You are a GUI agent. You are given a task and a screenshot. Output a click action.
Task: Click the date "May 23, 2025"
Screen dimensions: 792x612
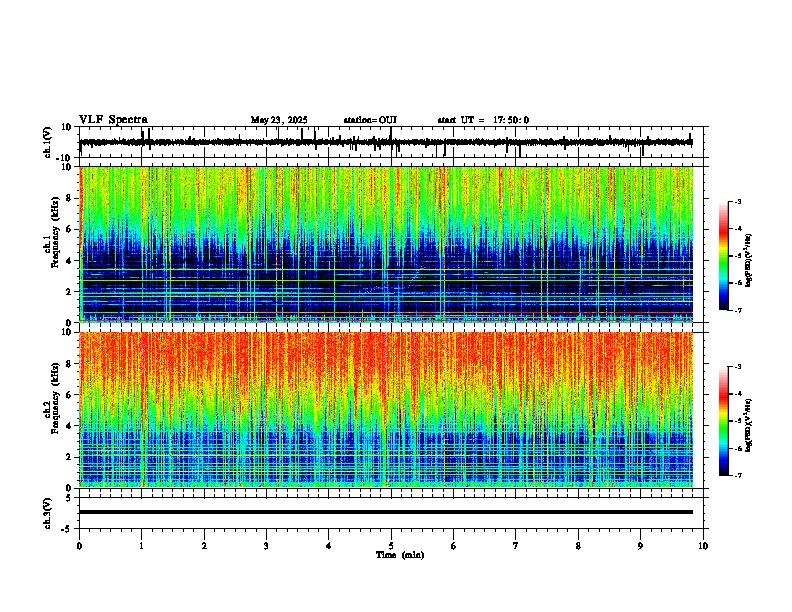pos(279,120)
